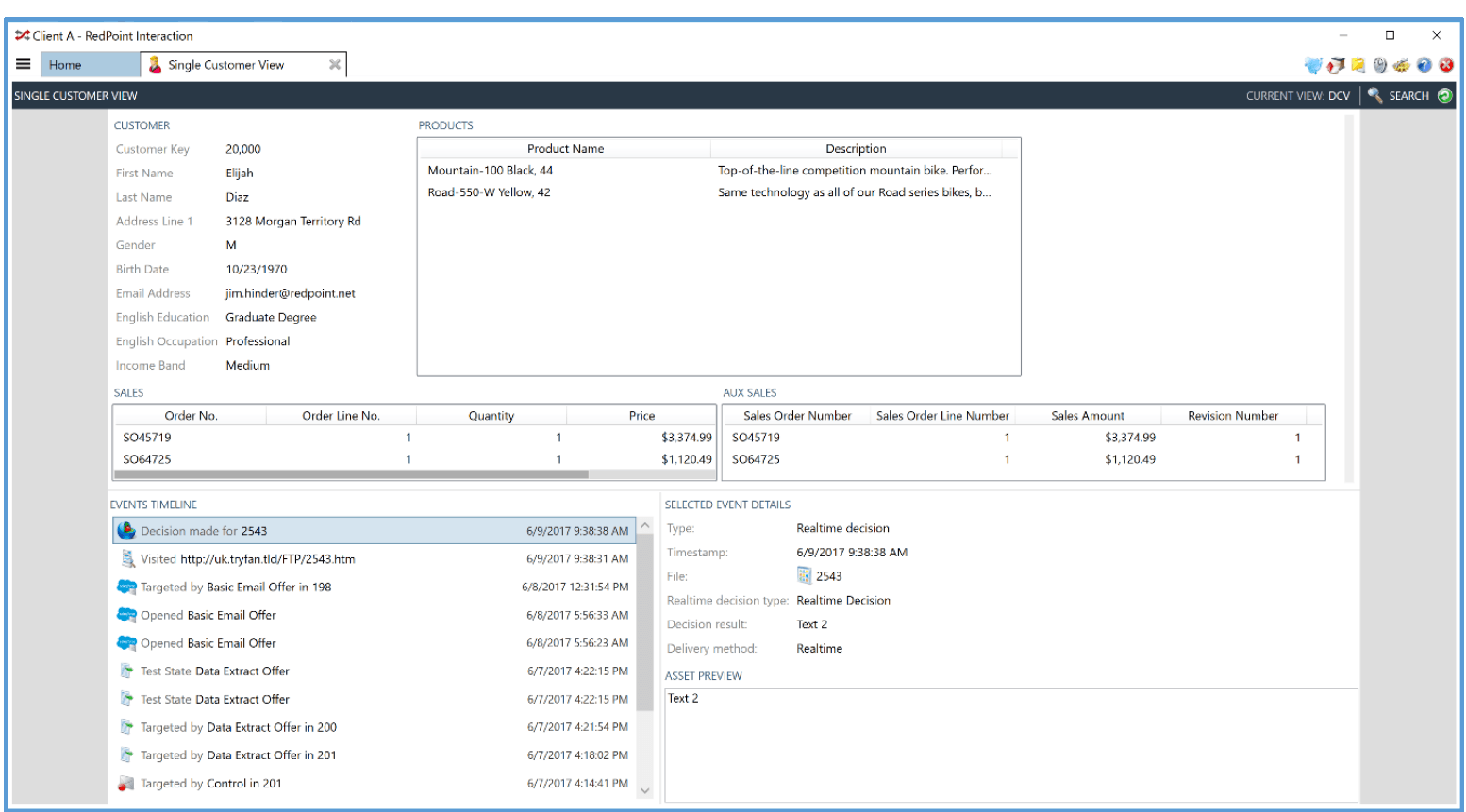Click the RedPoint Interaction title bar logo
1466x812 pixels.
pos(23,36)
